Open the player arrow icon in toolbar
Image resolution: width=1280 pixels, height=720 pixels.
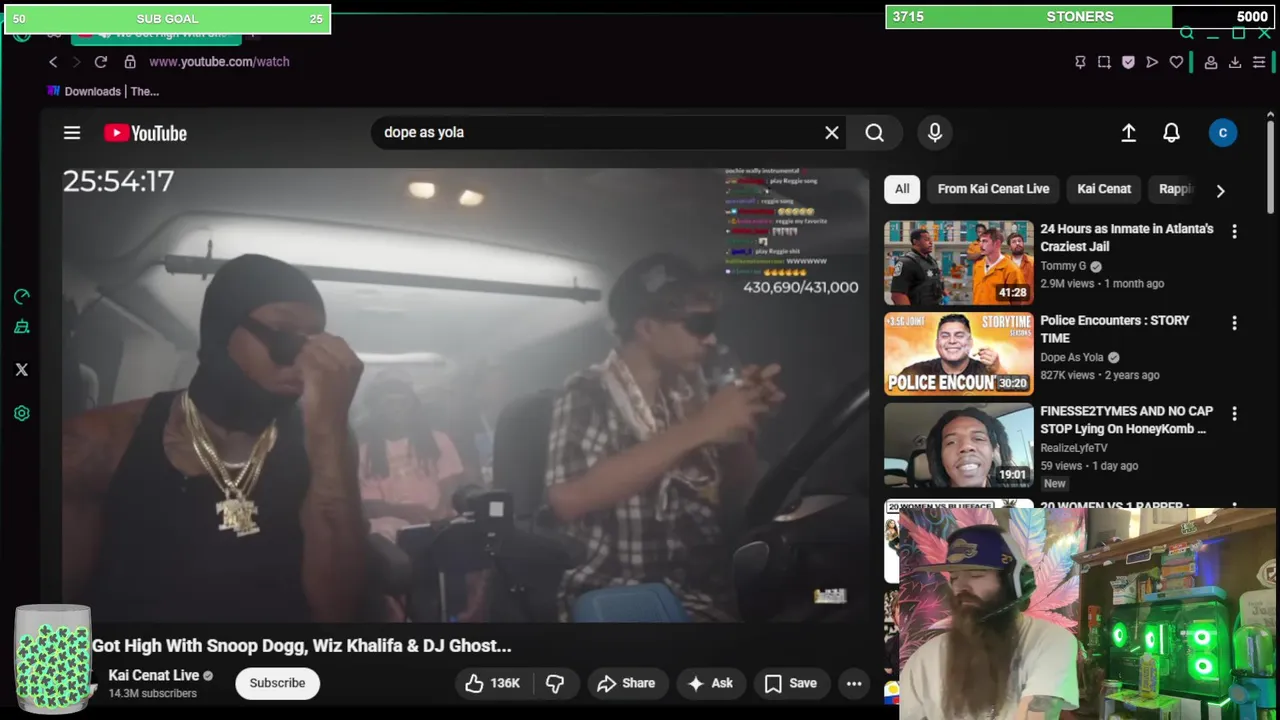click(x=1152, y=62)
